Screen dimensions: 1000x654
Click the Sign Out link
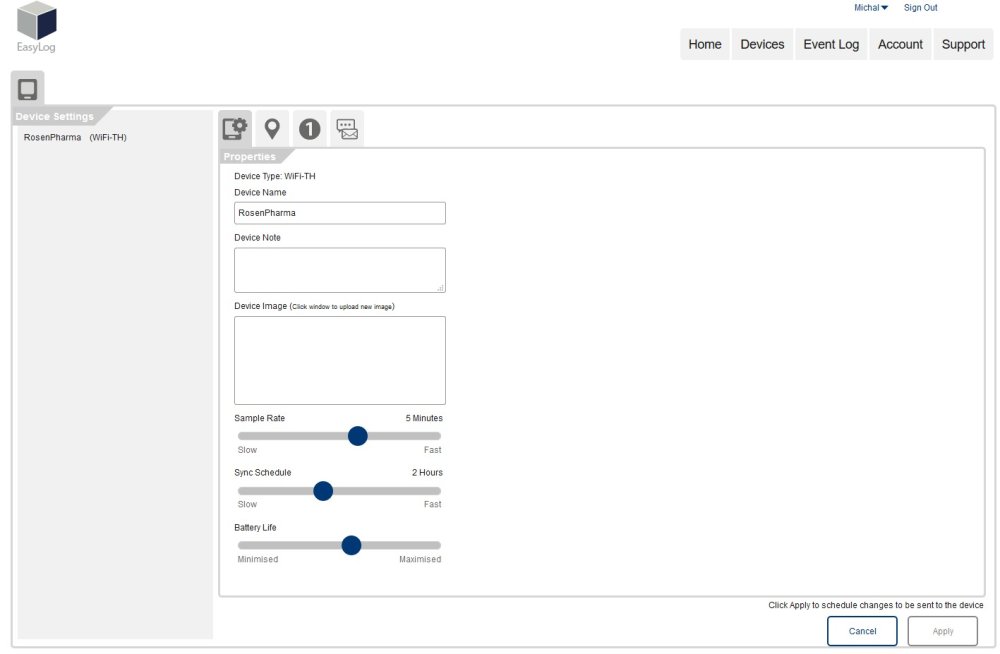(x=920, y=8)
